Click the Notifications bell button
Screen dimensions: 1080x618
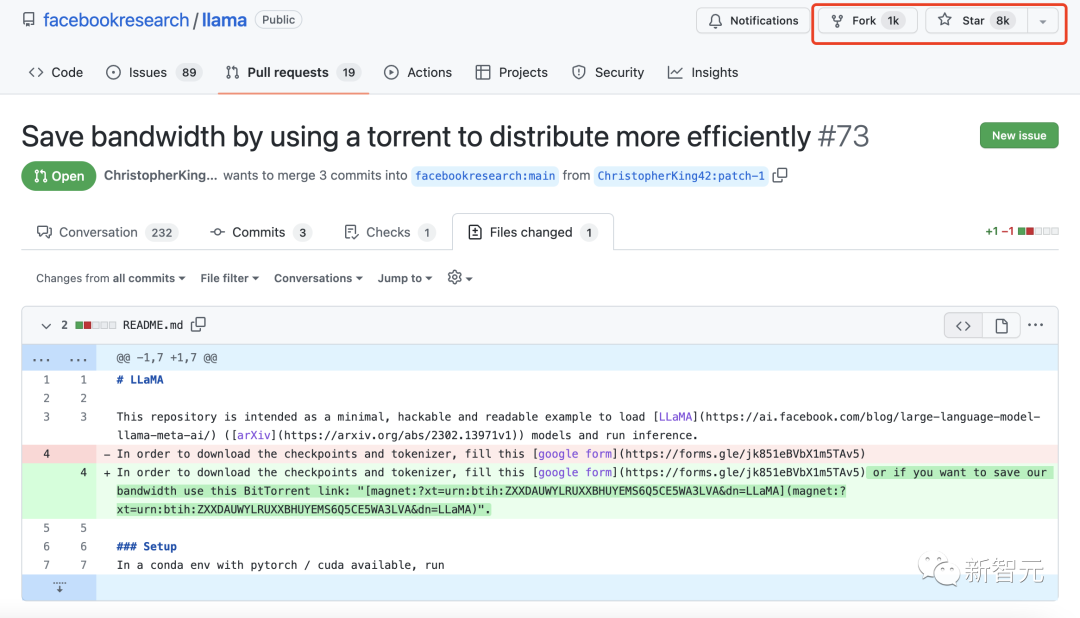[x=754, y=21]
